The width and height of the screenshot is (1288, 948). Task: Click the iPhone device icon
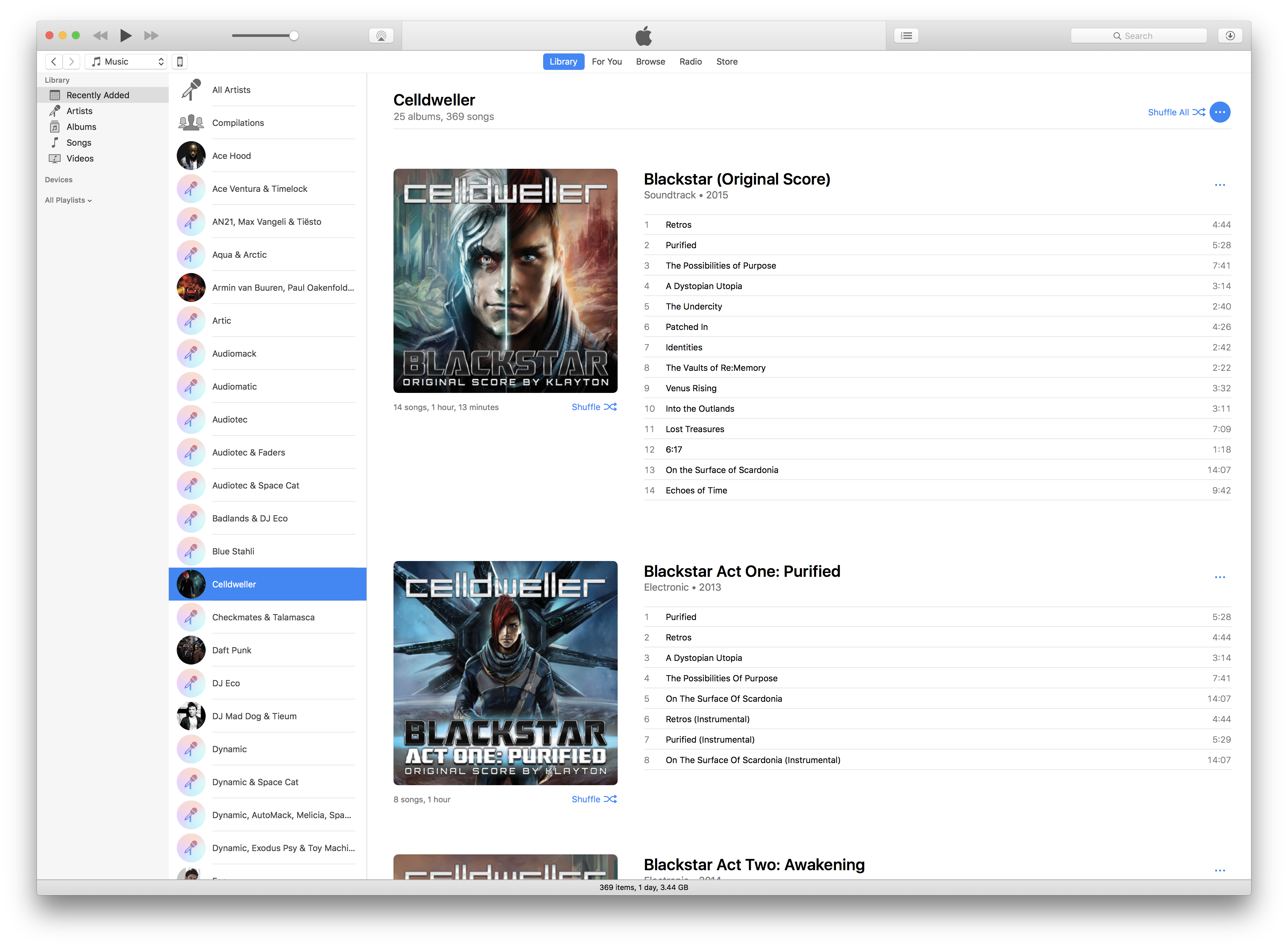coord(180,61)
